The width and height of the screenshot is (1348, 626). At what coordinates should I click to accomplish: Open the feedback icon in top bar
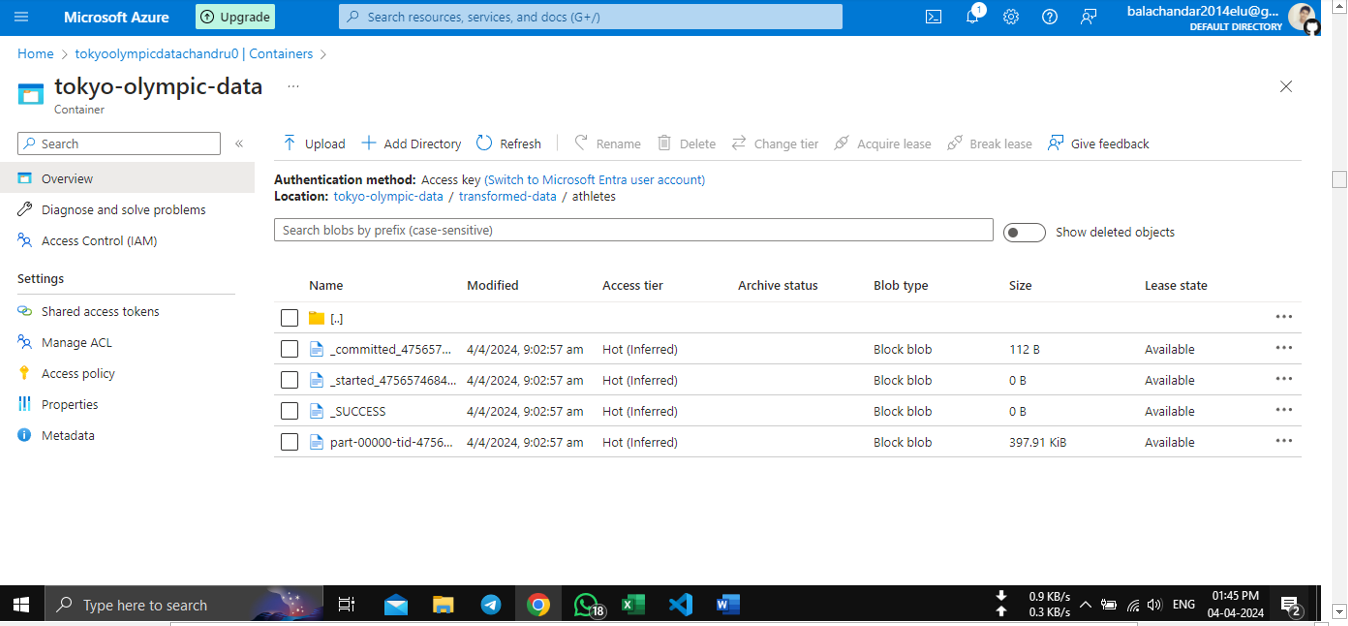point(1088,17)
